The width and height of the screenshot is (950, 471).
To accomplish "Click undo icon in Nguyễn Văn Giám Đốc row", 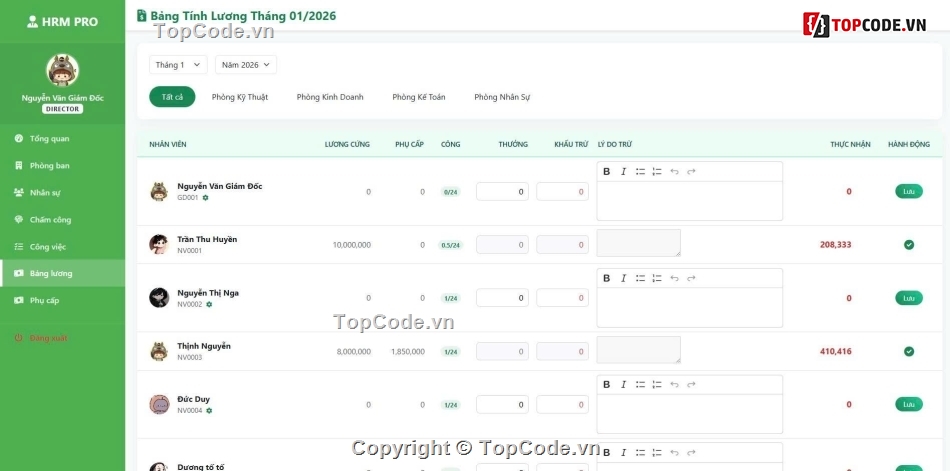I will click(x=674, y=172).
